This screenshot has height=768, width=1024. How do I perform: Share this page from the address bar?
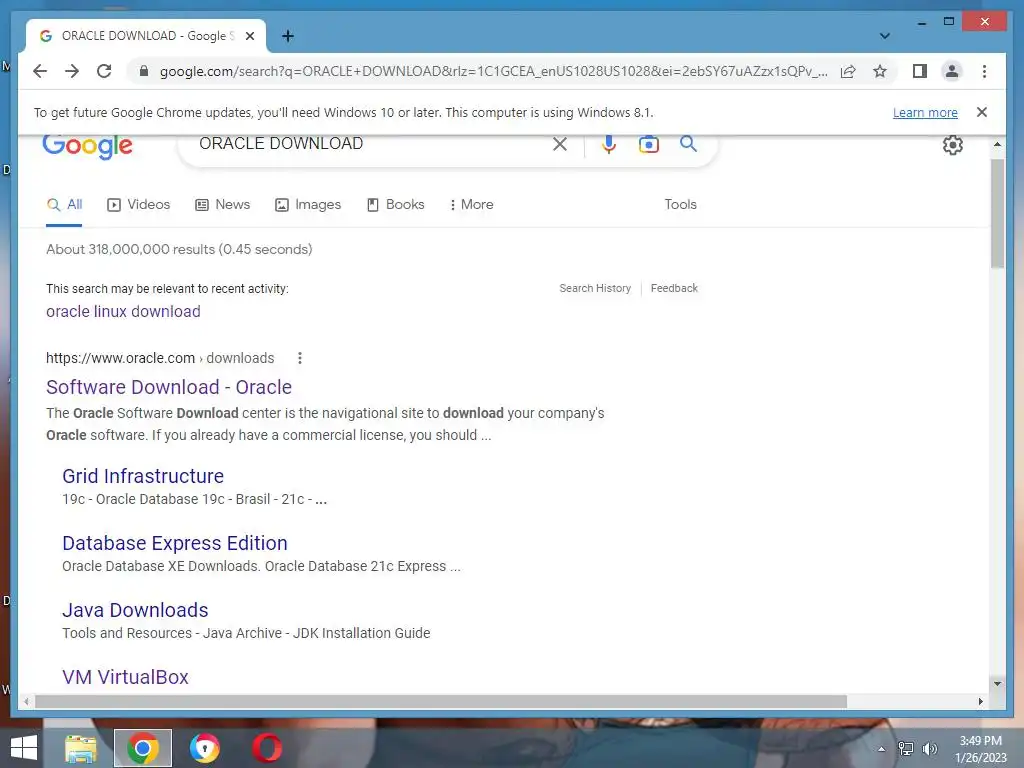pos(848,71)
